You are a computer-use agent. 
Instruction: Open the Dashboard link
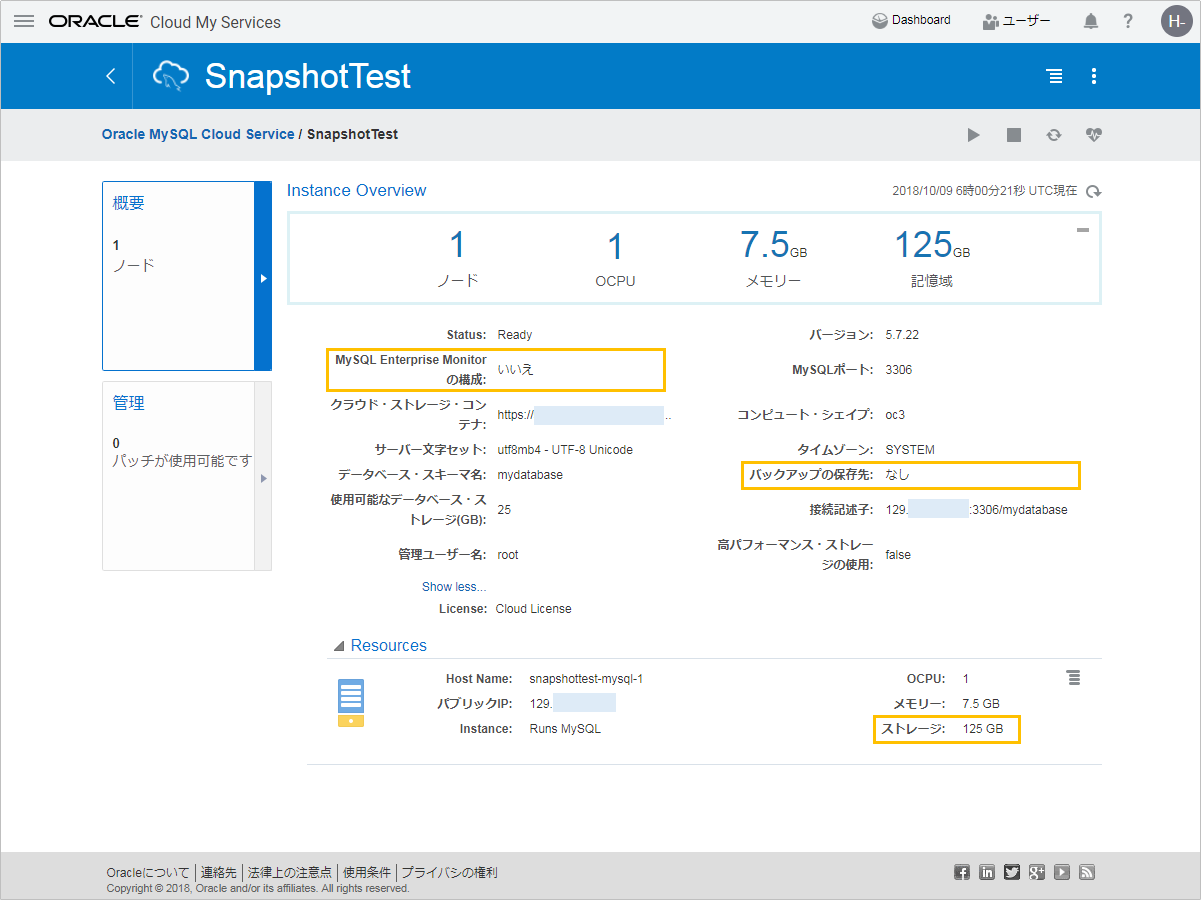pos(910,20)
